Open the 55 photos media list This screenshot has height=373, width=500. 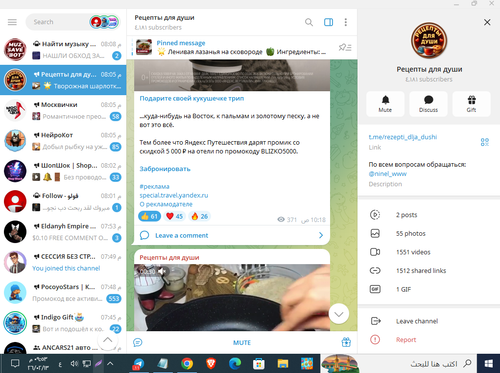click(429, 234)
